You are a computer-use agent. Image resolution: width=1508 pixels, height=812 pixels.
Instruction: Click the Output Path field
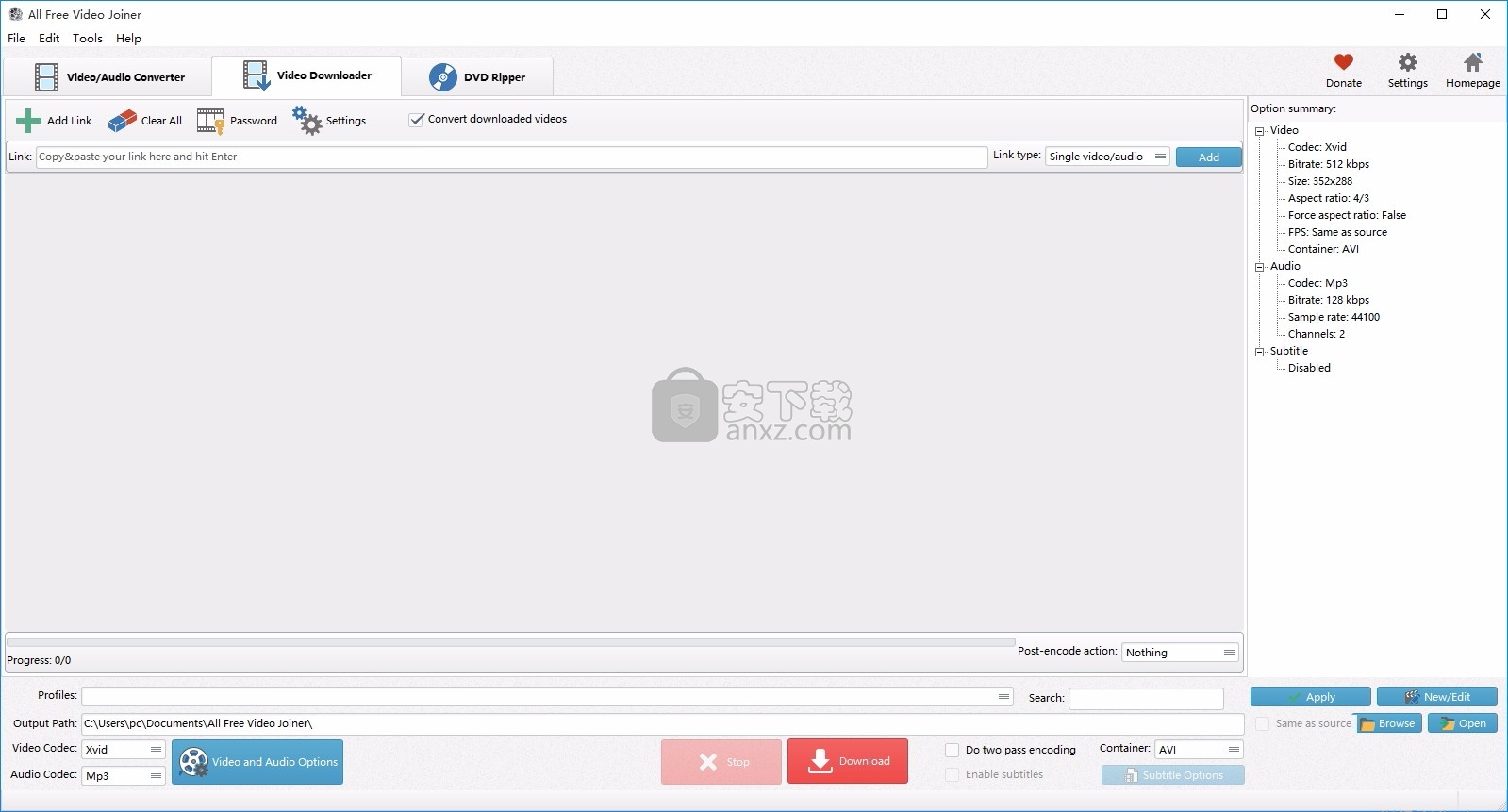click(662, 723)
